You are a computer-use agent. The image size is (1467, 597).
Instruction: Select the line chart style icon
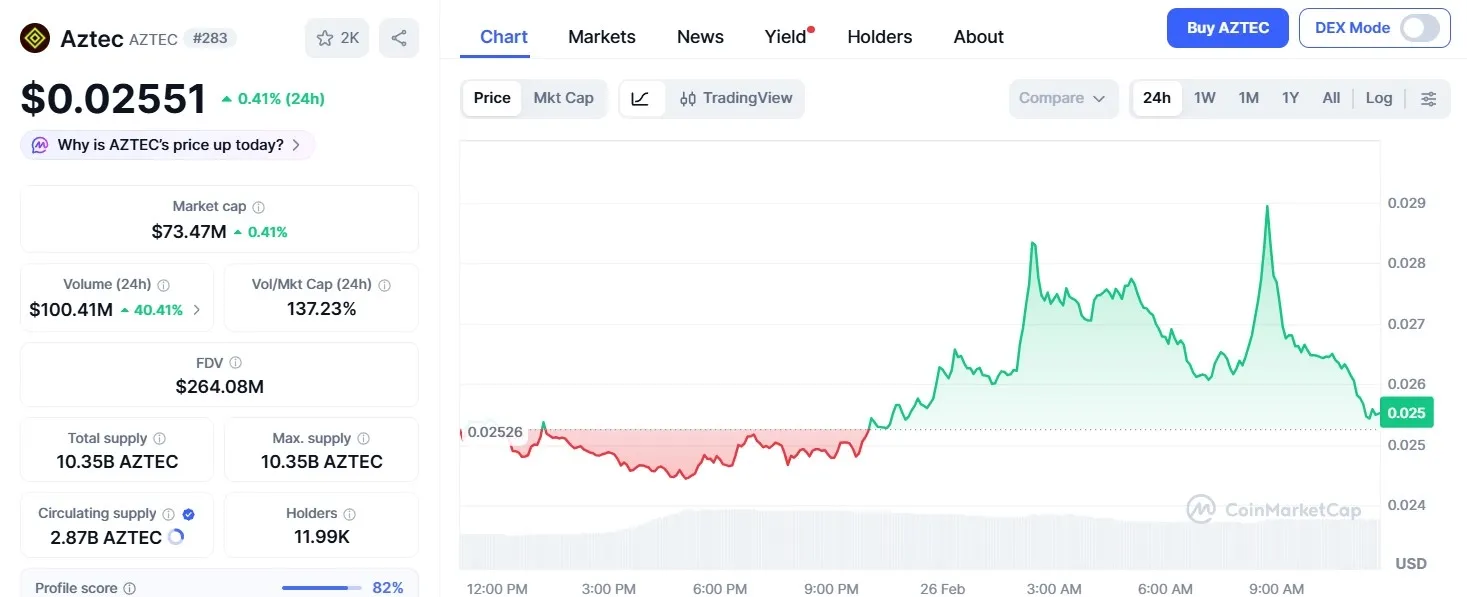pyautogui.click(x=640, y=98)
